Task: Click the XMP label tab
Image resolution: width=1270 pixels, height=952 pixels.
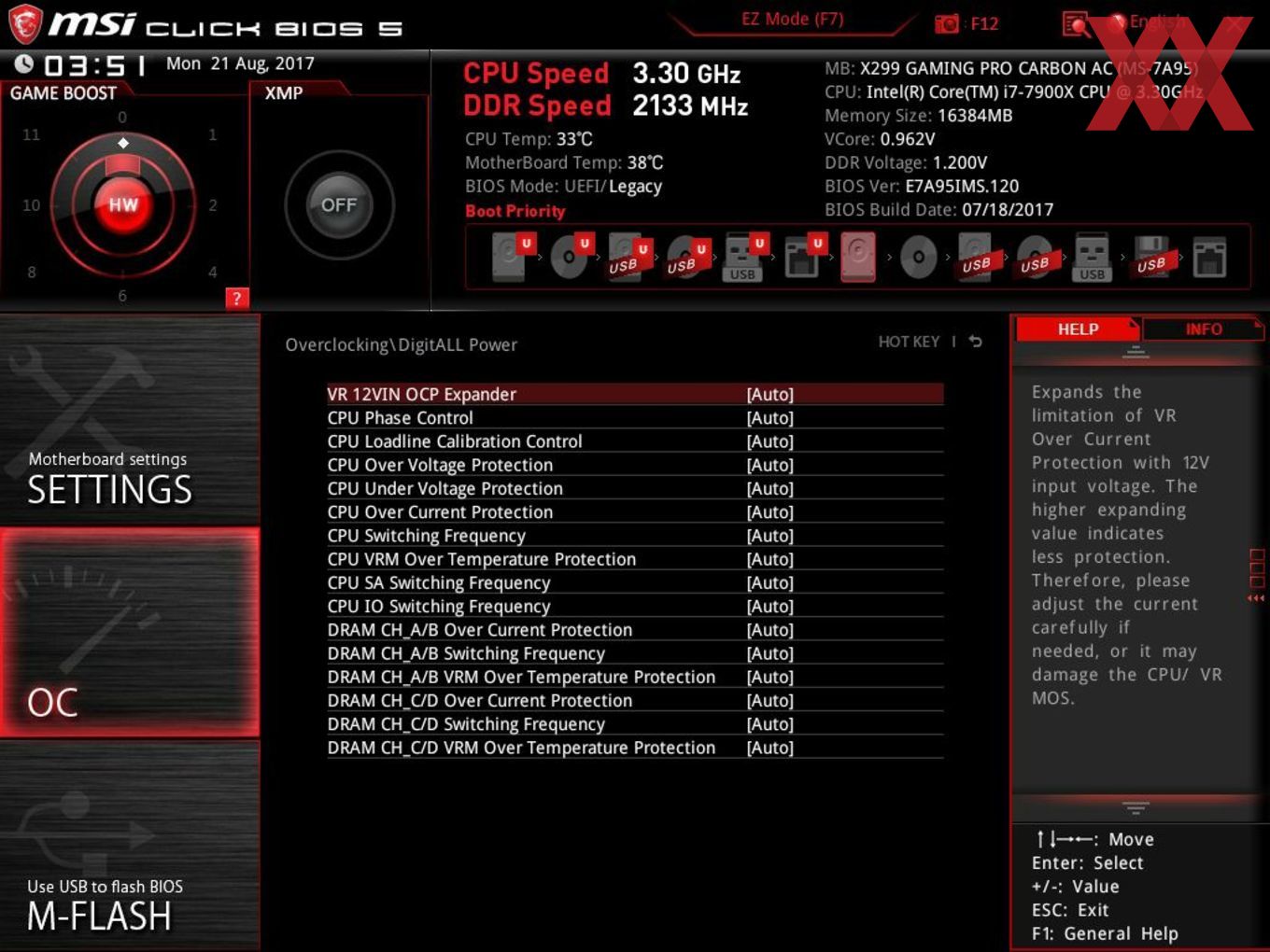Action: (x=284, y=93)
